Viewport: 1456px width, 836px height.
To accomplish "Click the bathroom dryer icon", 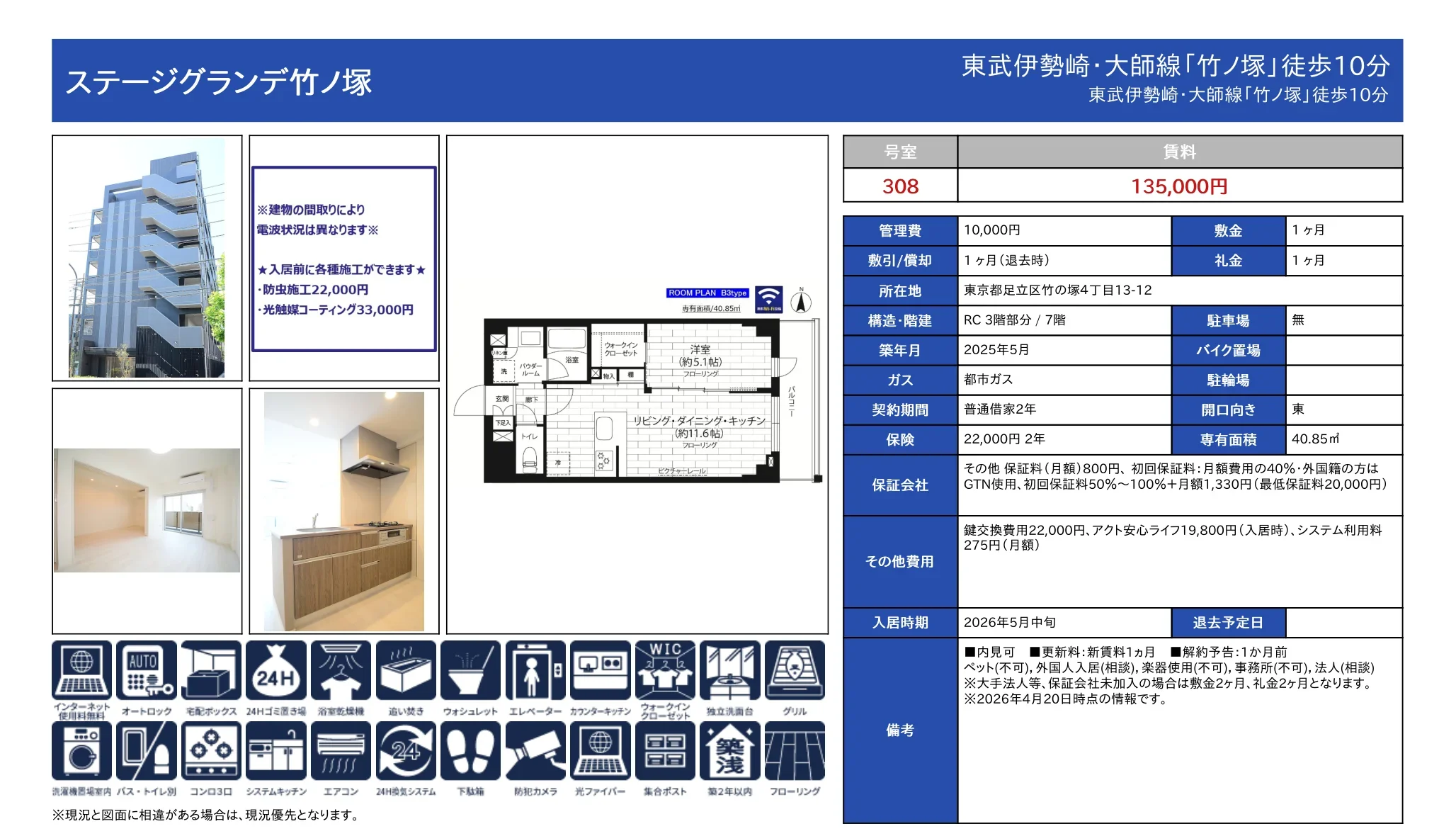I will (x=341, y=670).
